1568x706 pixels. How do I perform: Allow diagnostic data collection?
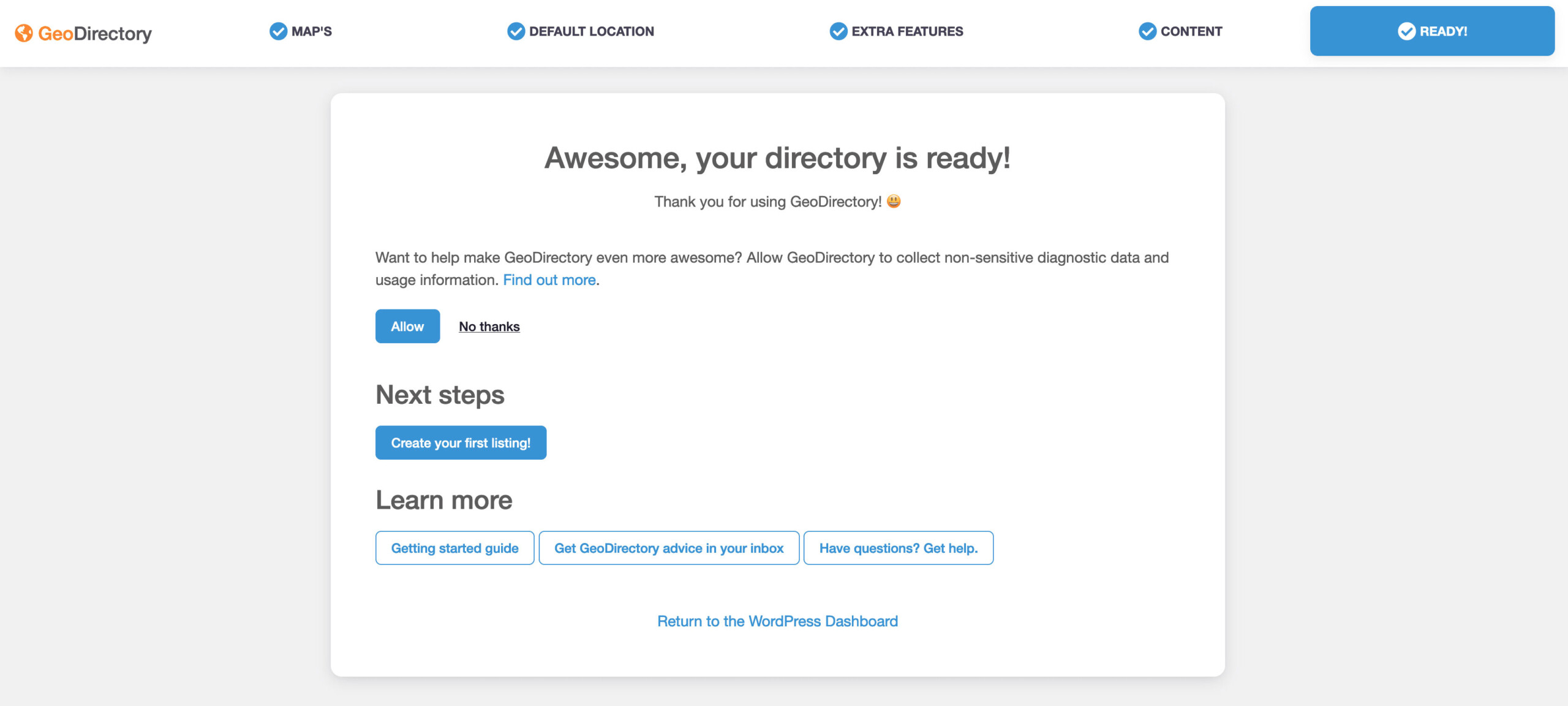point(407,326)
